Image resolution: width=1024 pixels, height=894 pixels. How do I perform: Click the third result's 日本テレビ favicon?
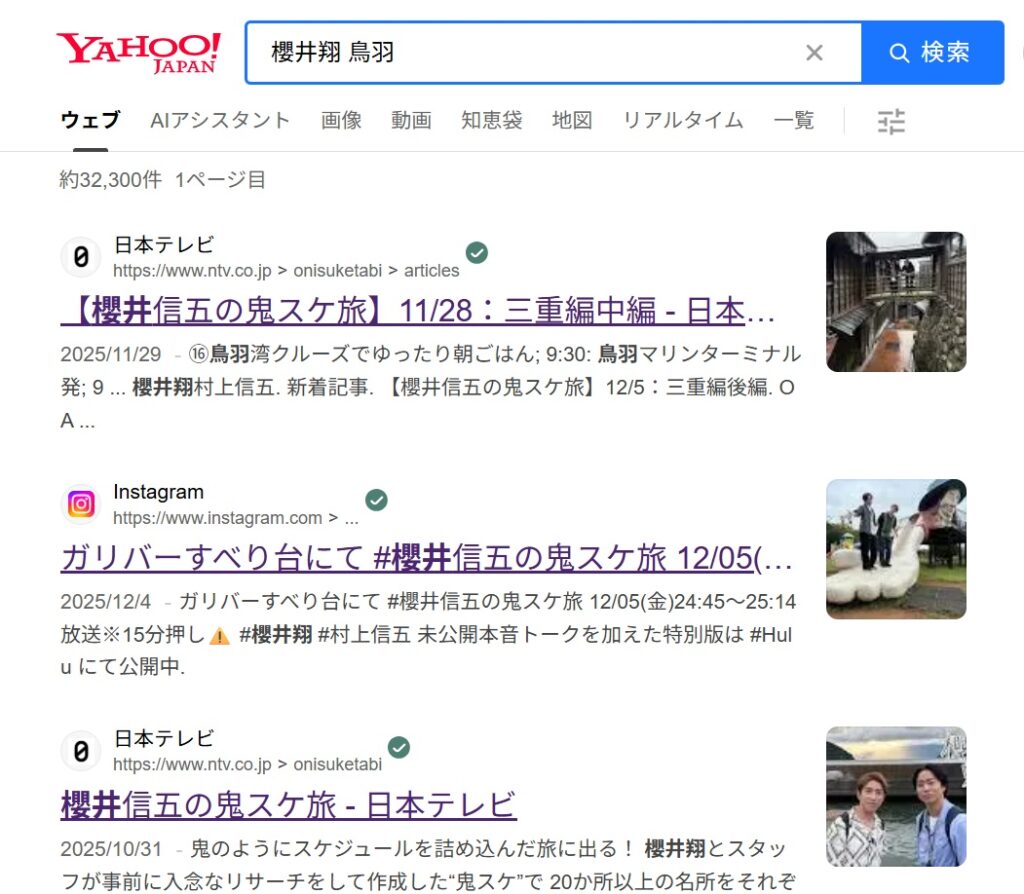coord(81,751)
